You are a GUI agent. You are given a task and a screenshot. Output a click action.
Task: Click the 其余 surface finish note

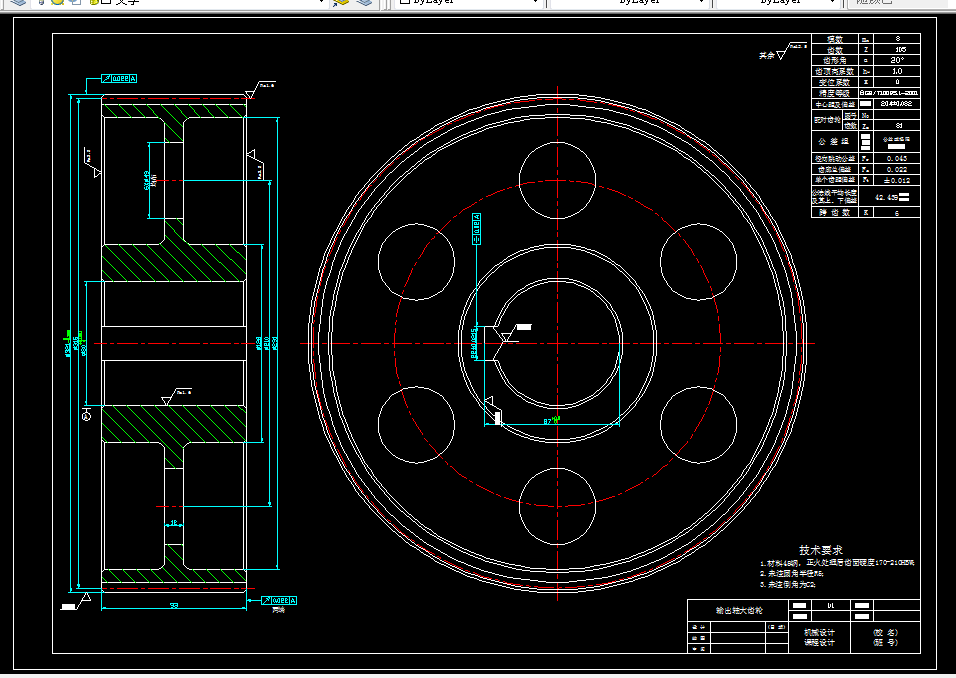766,55
